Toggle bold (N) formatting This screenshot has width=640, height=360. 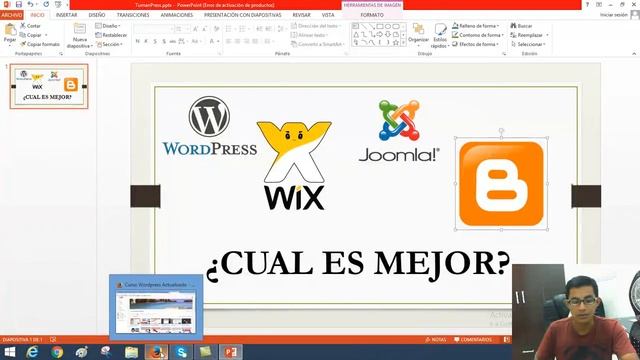click(138, 41)
